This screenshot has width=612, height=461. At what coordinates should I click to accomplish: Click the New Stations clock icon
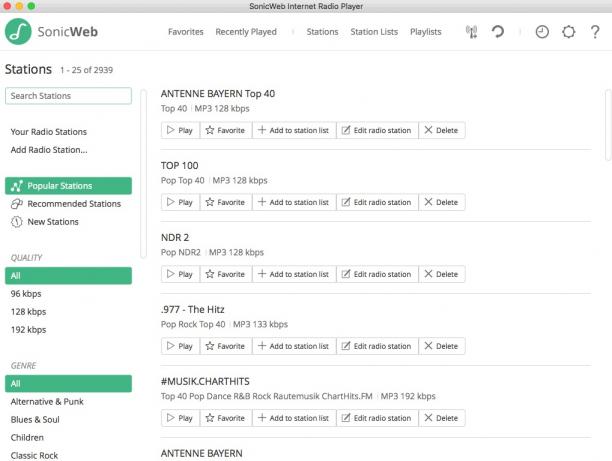[16, 222]
